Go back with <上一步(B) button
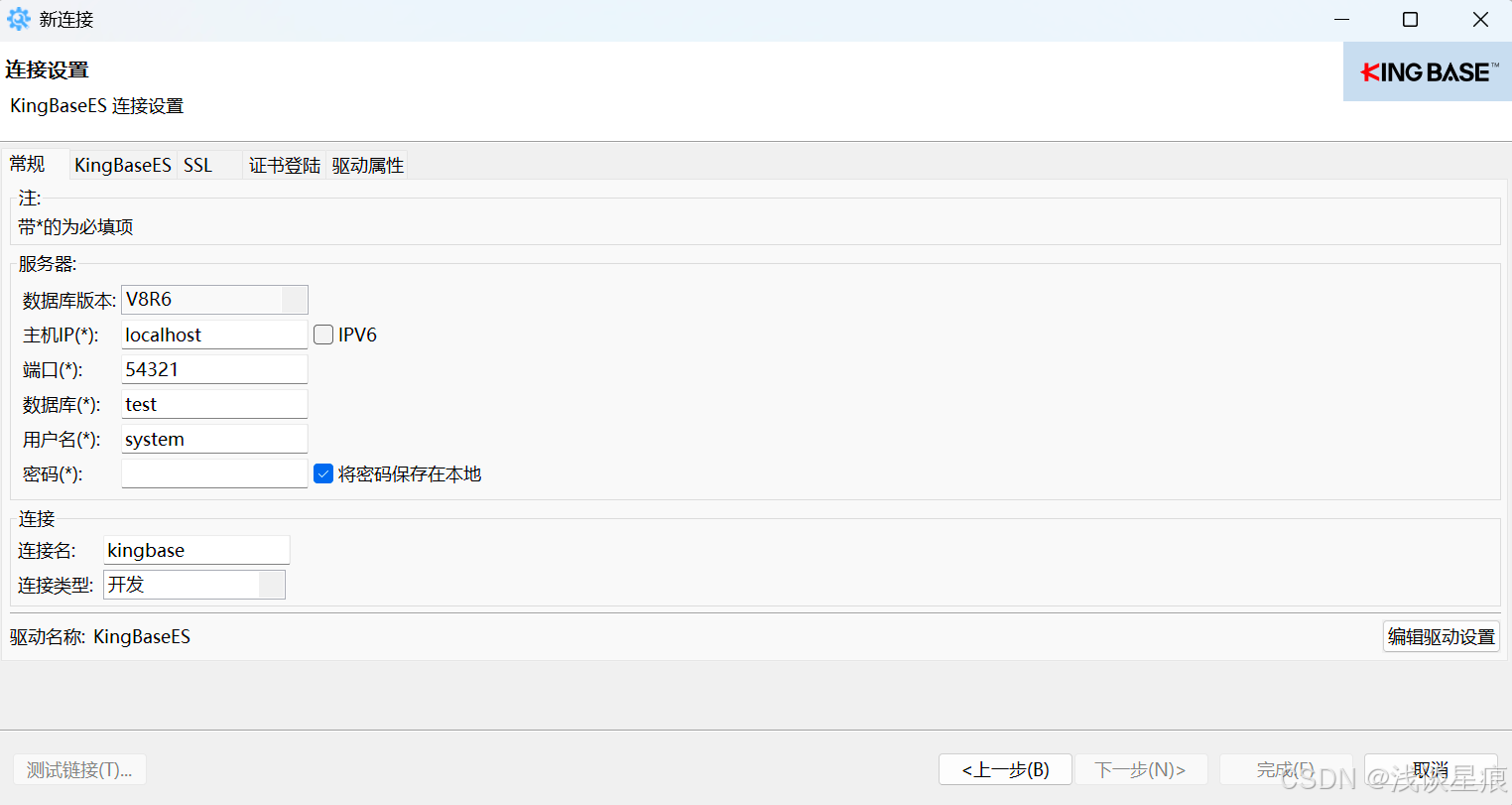 (1005, 769)
